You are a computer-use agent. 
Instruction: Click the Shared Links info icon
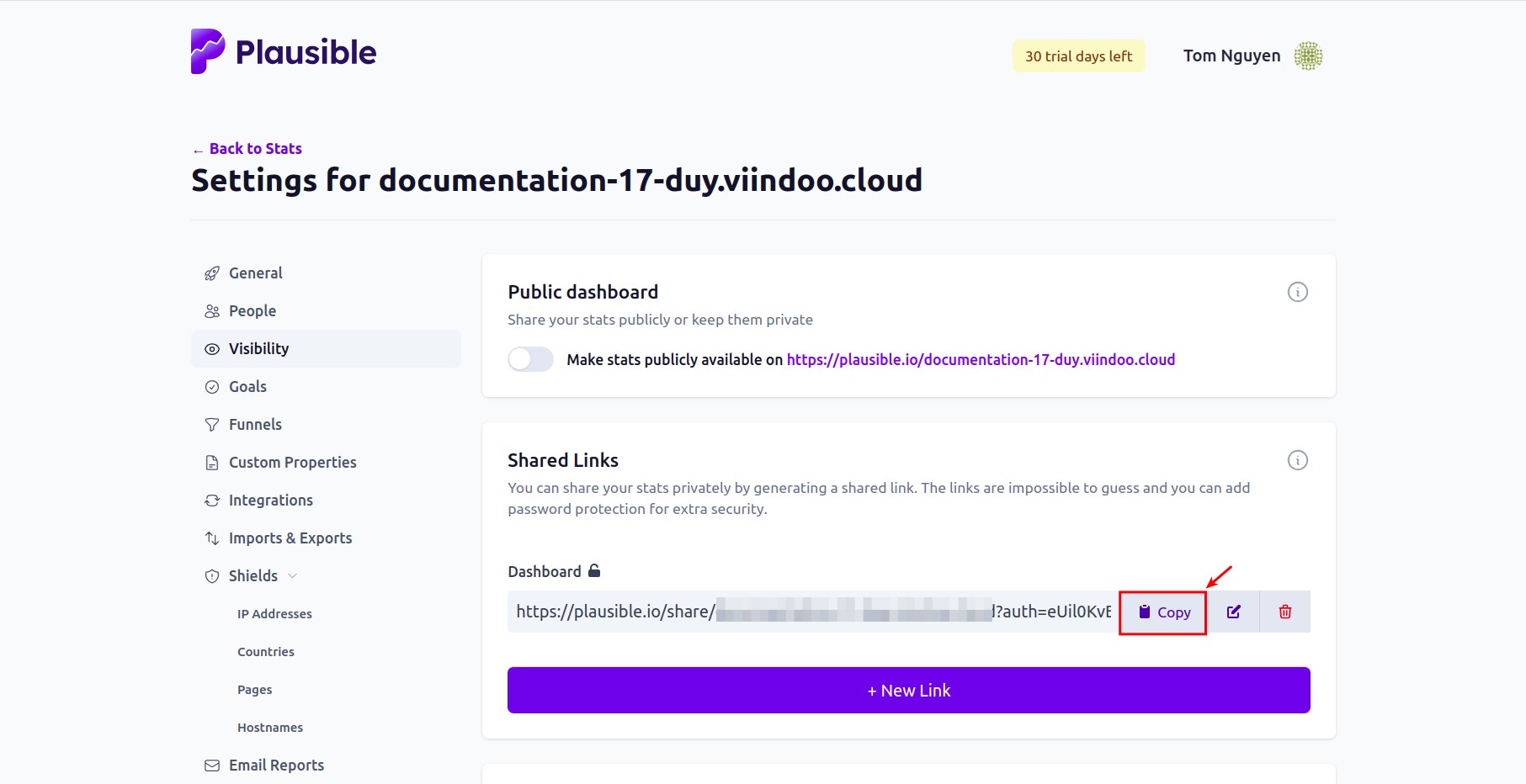tap(1297, 460)
